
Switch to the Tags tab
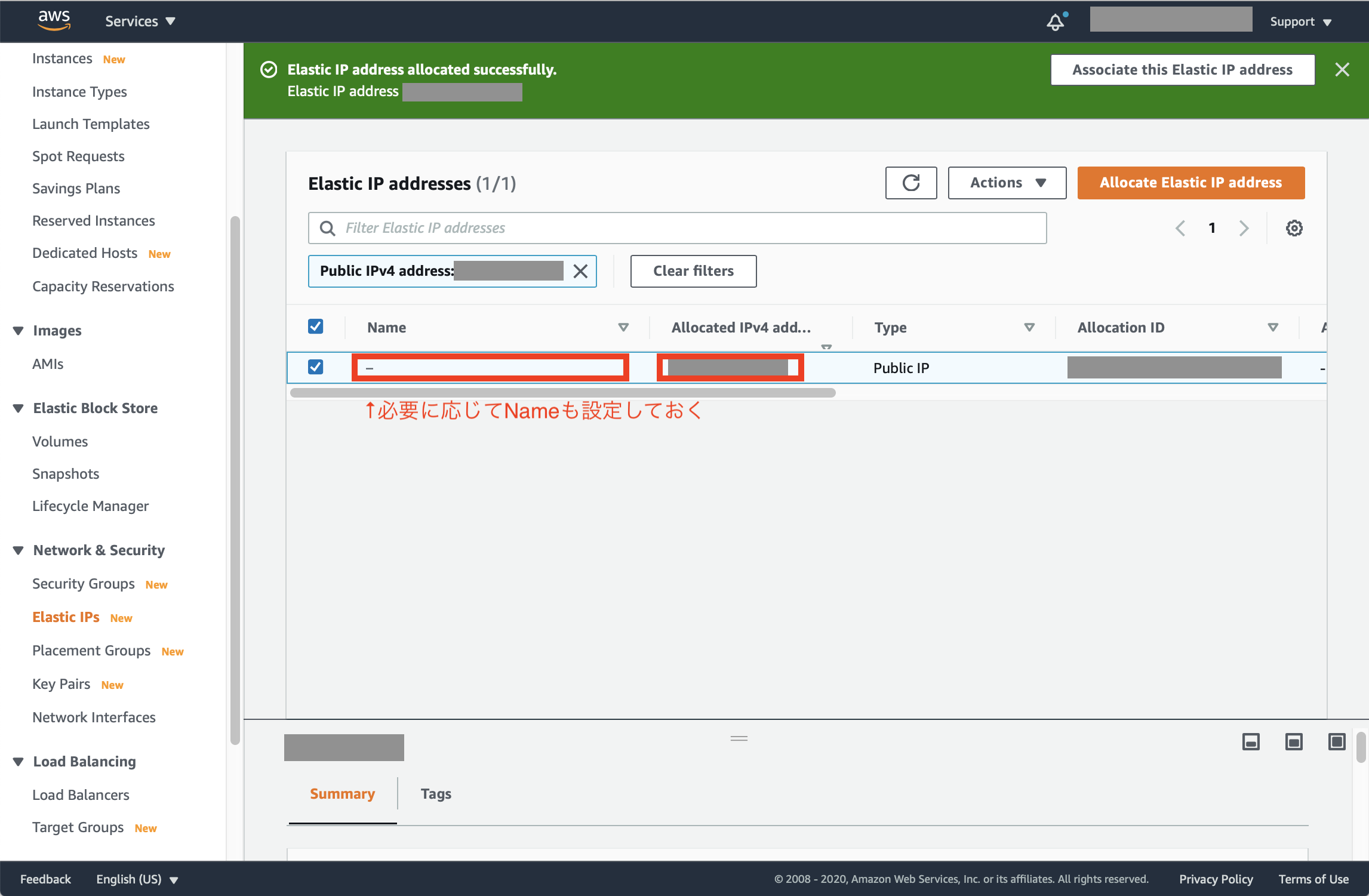tap(436, 794)
